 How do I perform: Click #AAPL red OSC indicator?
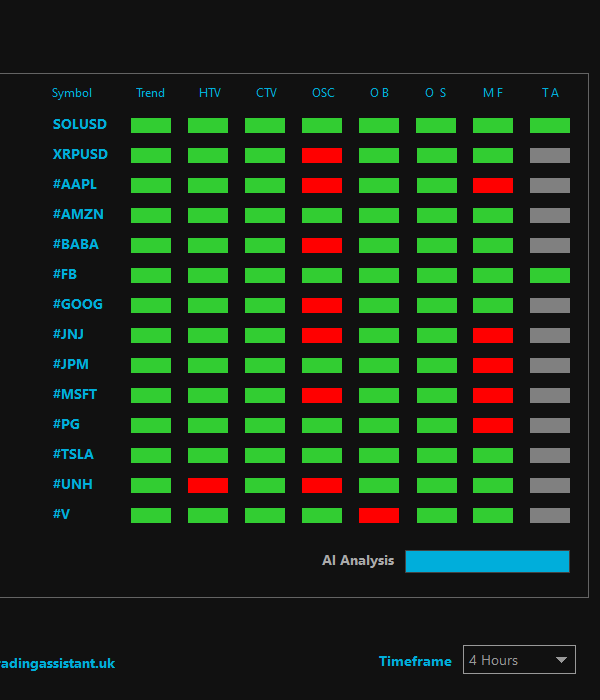point(322,185)
